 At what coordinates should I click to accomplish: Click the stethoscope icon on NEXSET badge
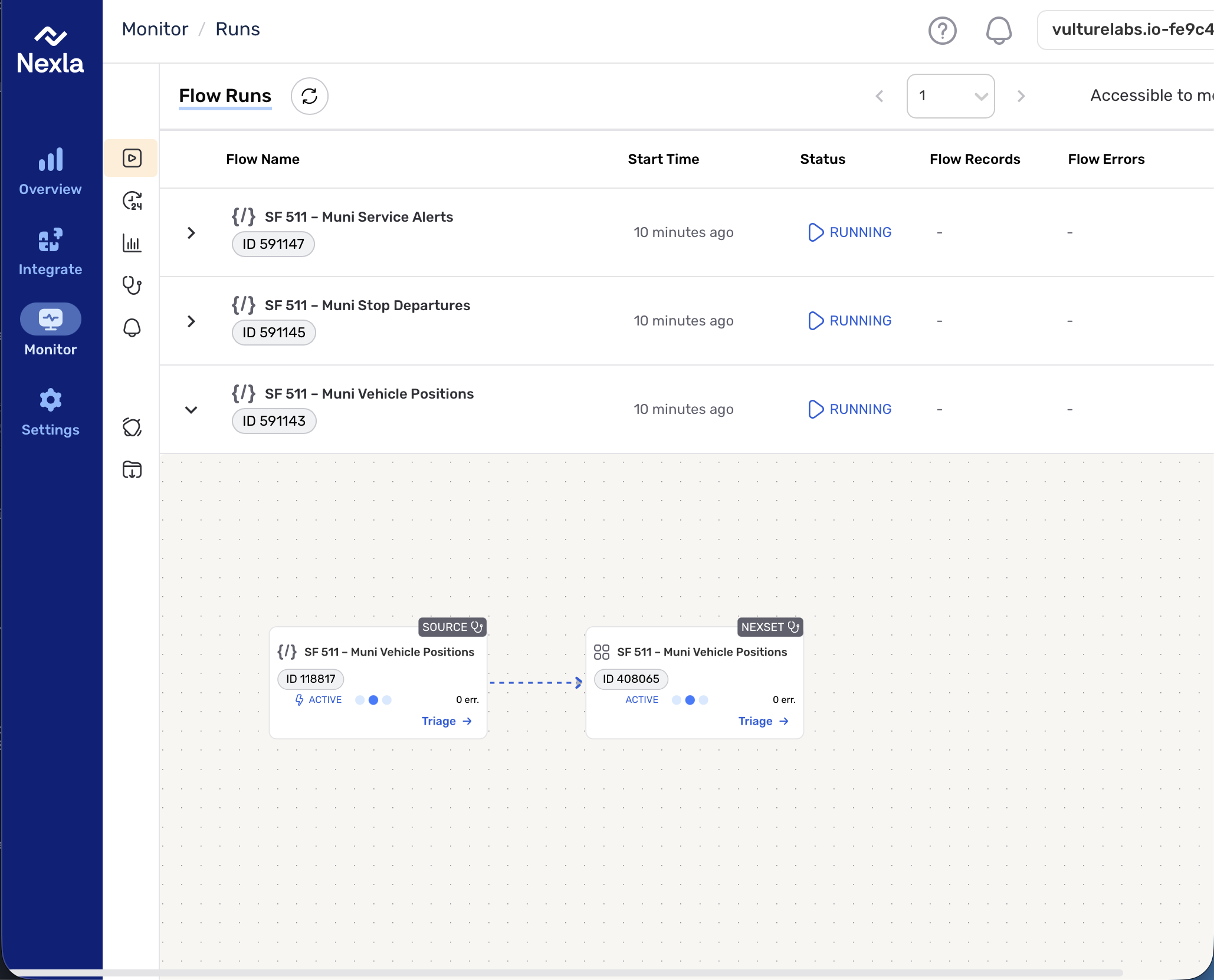793,627
